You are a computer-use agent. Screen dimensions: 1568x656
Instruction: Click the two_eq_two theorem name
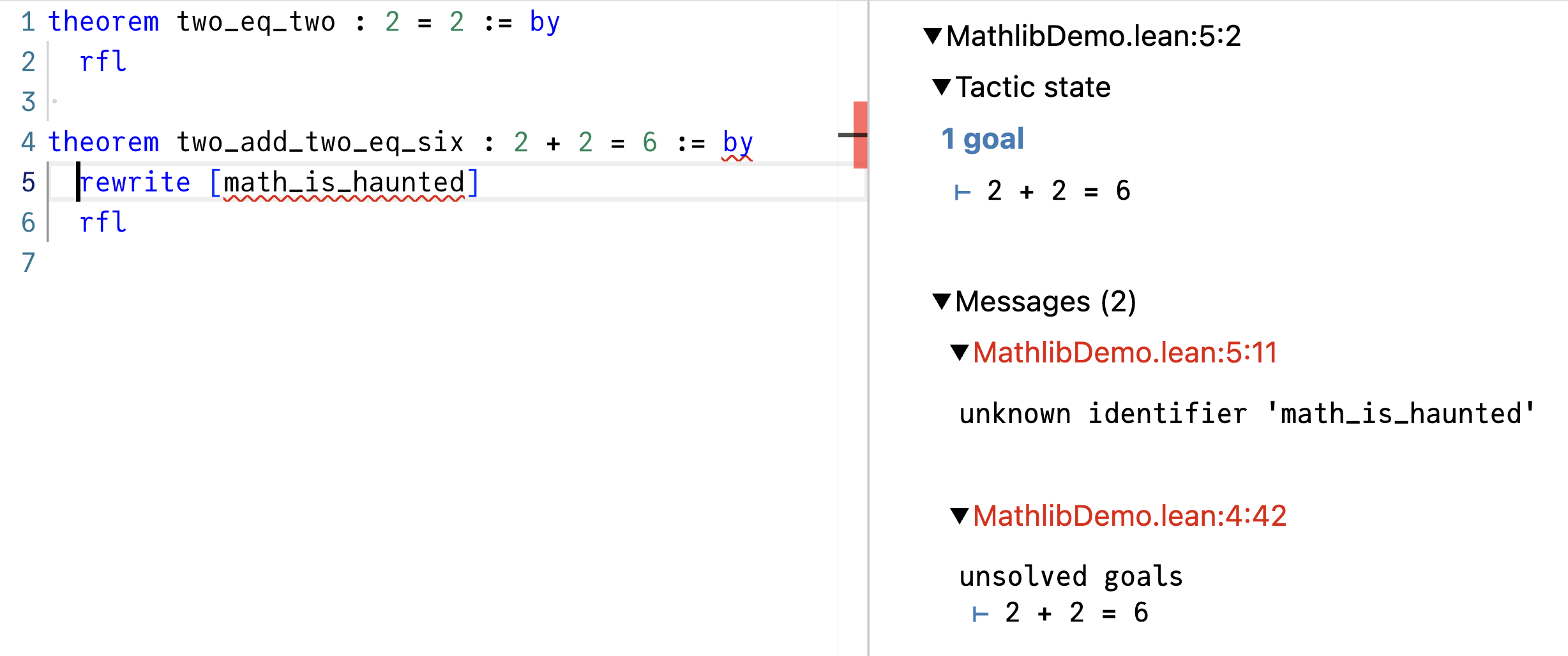255,22
